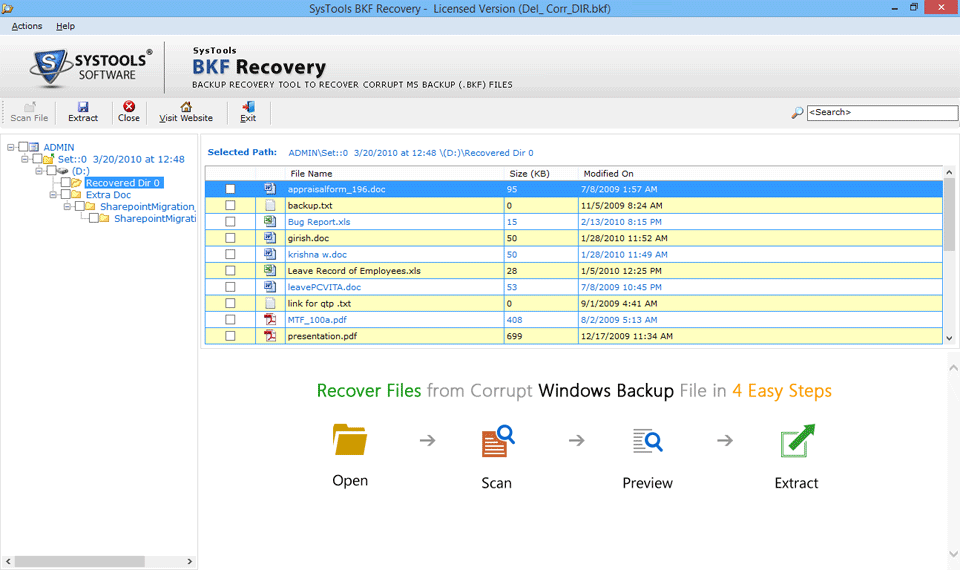
Task: Check the box for backup.txt
Action: point(230,205)
